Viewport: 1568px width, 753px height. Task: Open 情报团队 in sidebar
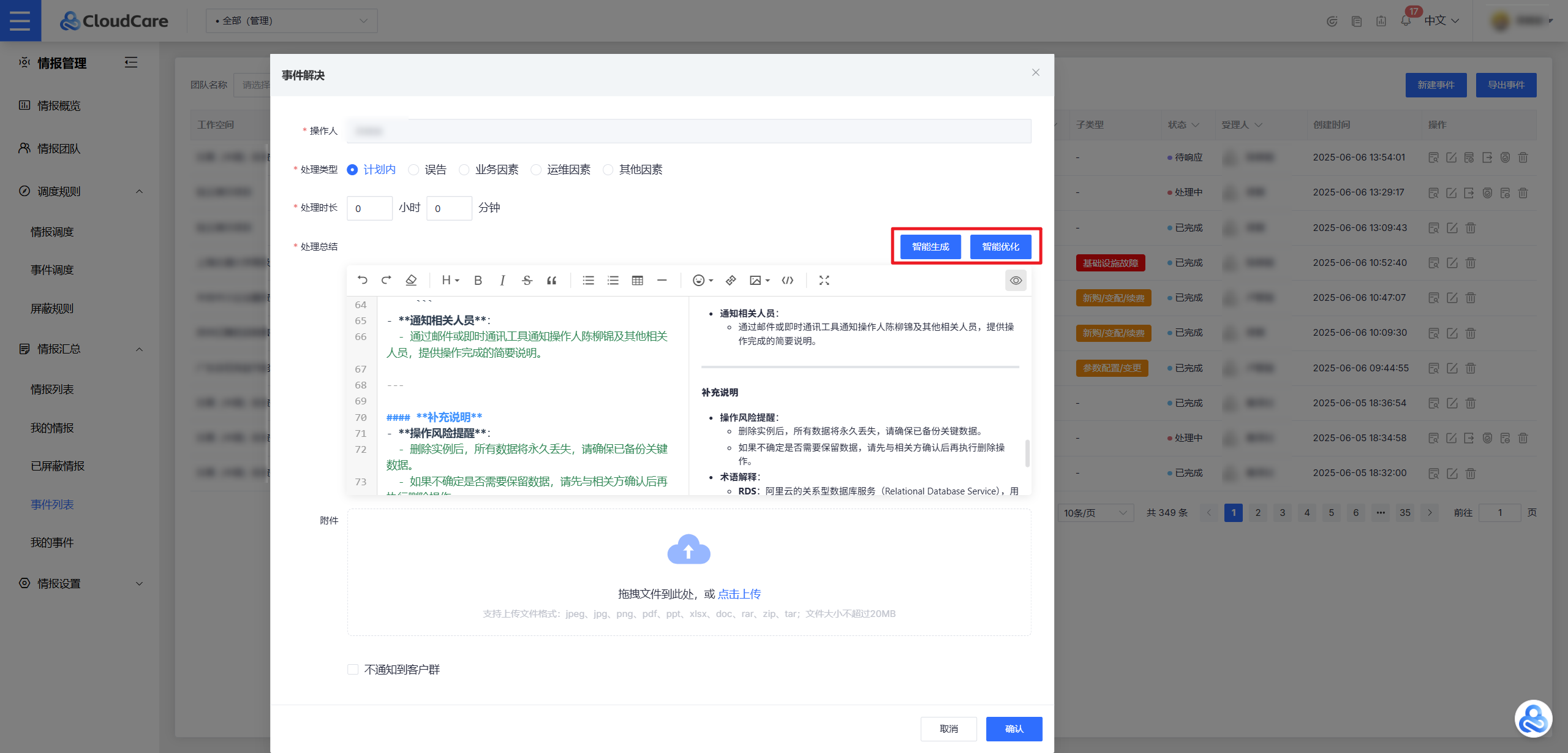point(59,148)
